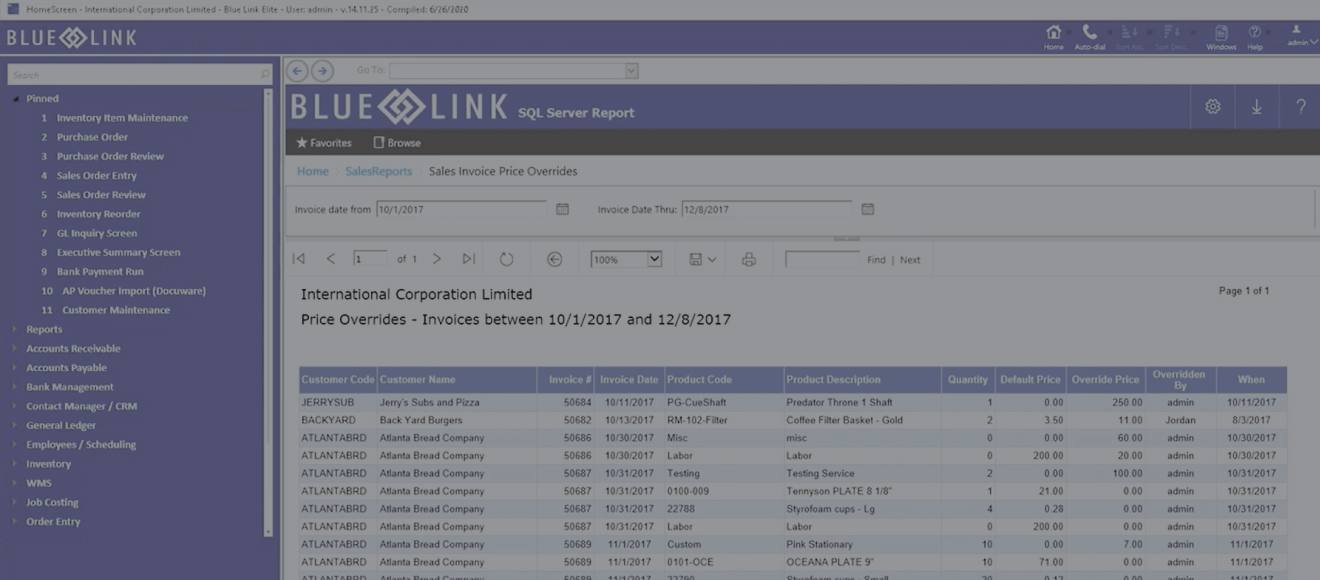Click the SalesReports breadcrumb link
The height and width of the screenshot is (580, 1320).
click(x=378, y=172)
